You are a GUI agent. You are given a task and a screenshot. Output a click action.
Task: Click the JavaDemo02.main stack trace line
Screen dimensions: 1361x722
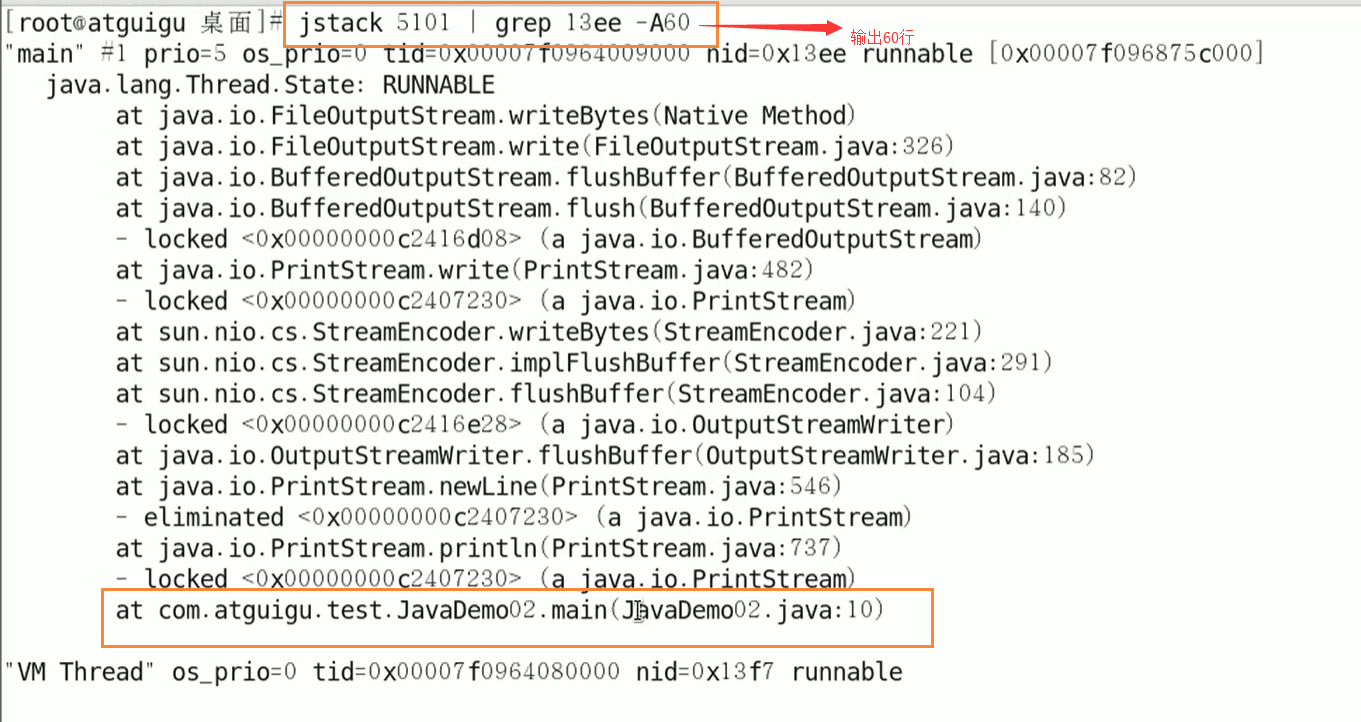point(500,610)
